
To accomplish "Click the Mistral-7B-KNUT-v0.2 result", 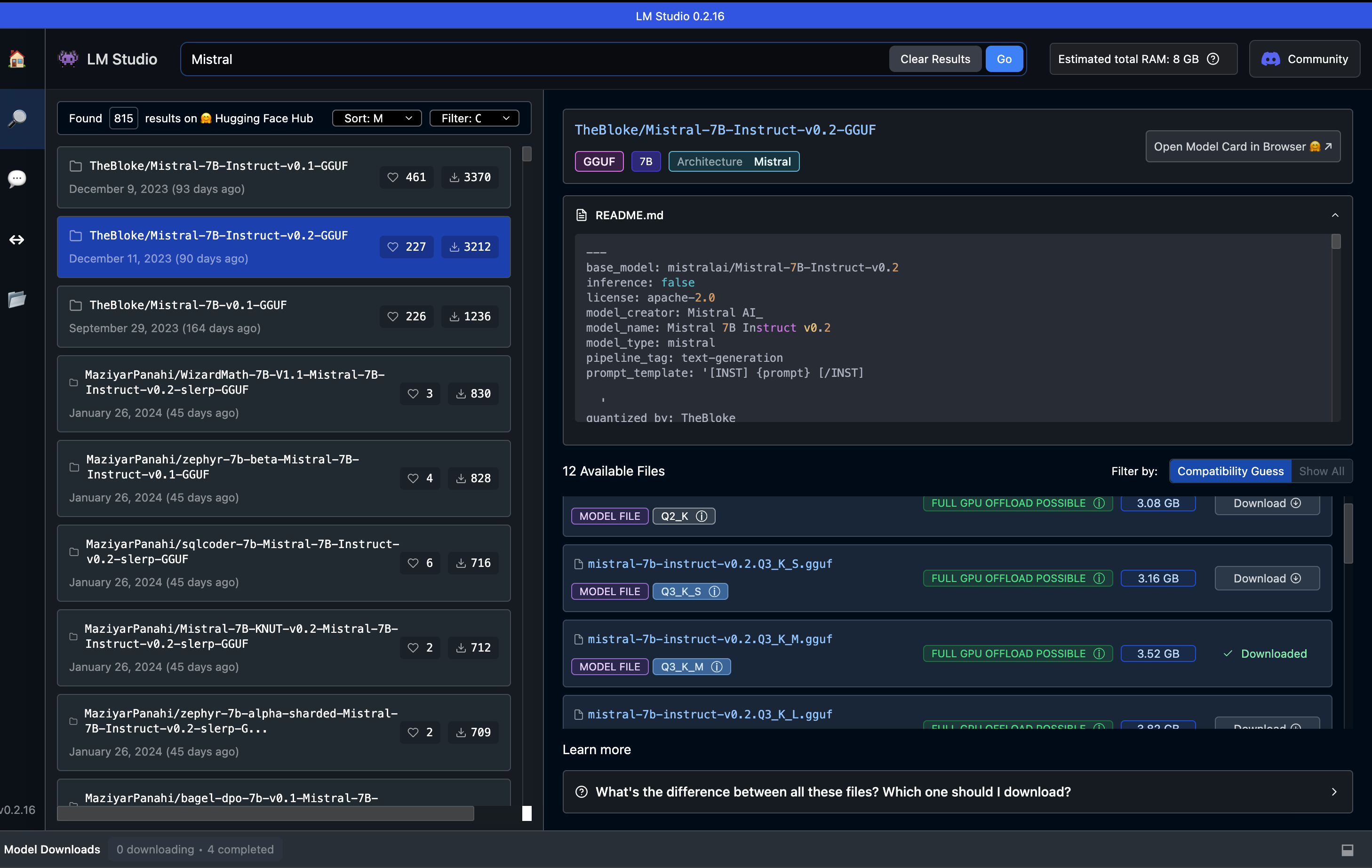I will [x=284, y=647].
